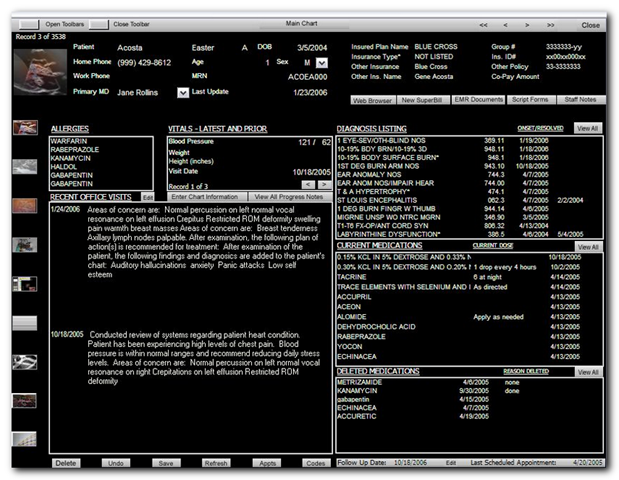Open View All Progress Notes
619x480 pixels.
289,197
